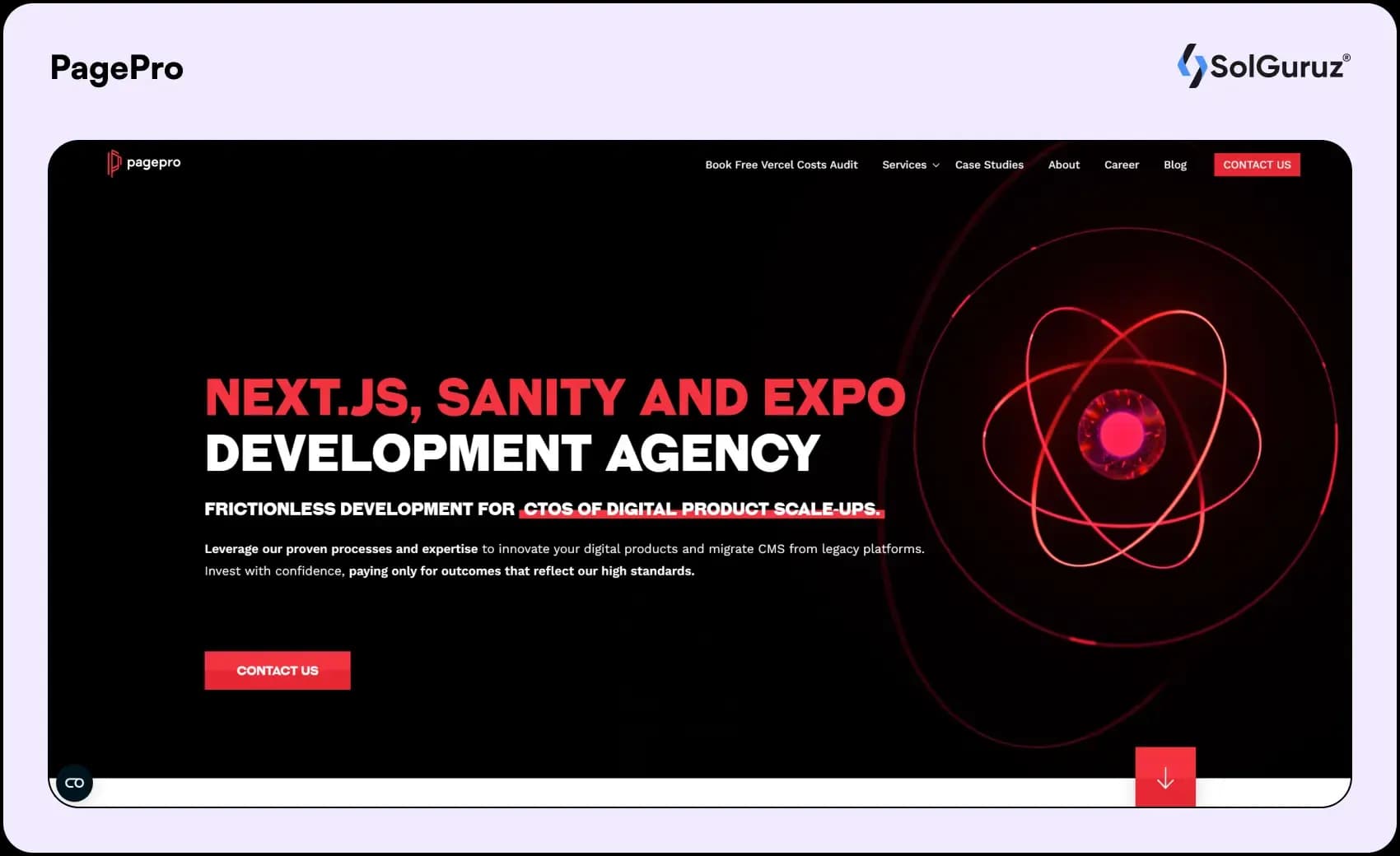Click the CONTACT US button below the hero text
1400x856 pixels.
[278, 670]
